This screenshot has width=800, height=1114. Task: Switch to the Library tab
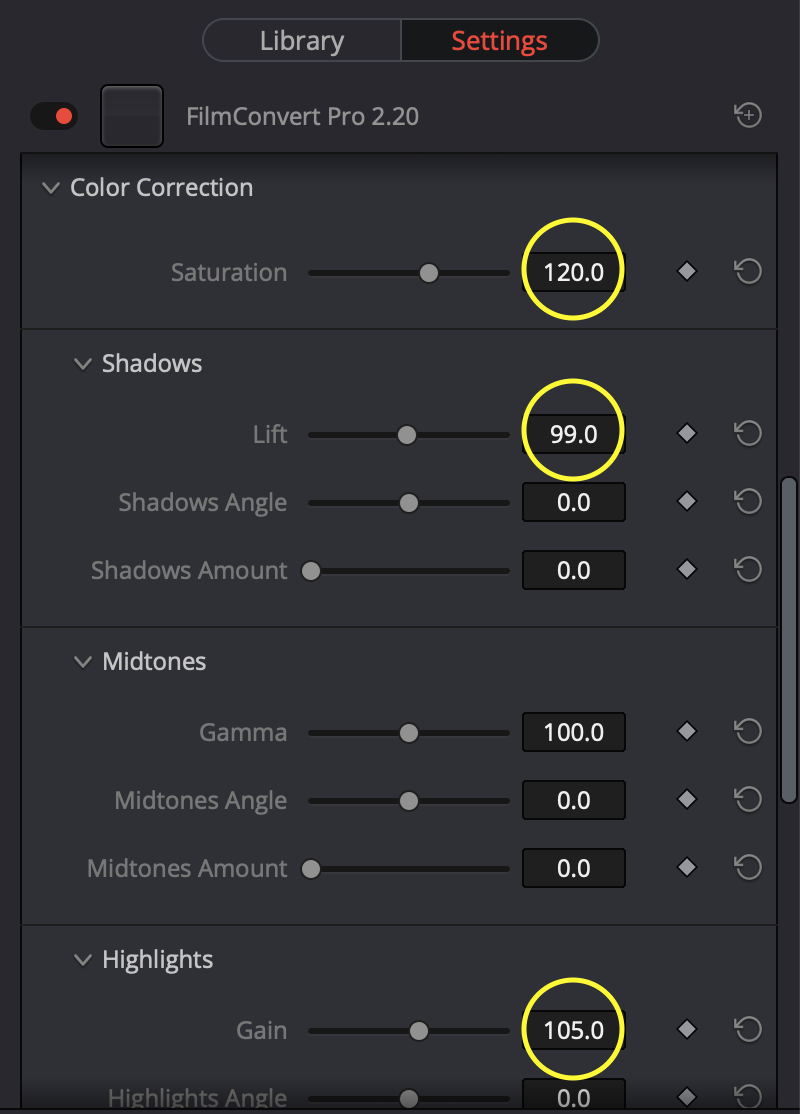pos(301,41)
